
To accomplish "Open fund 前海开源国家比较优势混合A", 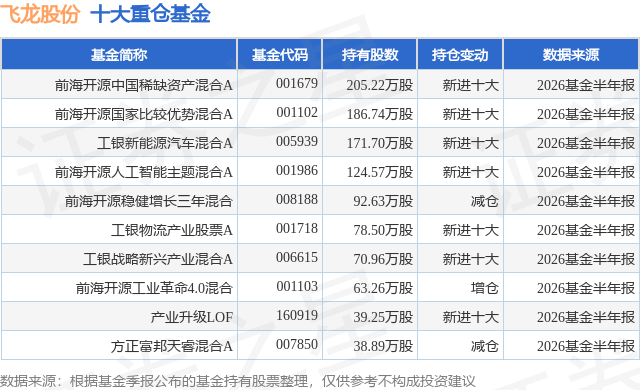I will pyautogui.click(x=144, y=114).
